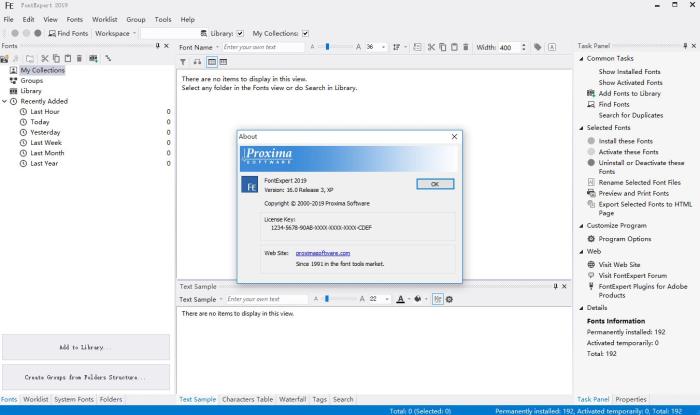The height and width of the screenshot is (415, 700).
Task: Click Show Installed Fonts task
Action: pos(629,72)
